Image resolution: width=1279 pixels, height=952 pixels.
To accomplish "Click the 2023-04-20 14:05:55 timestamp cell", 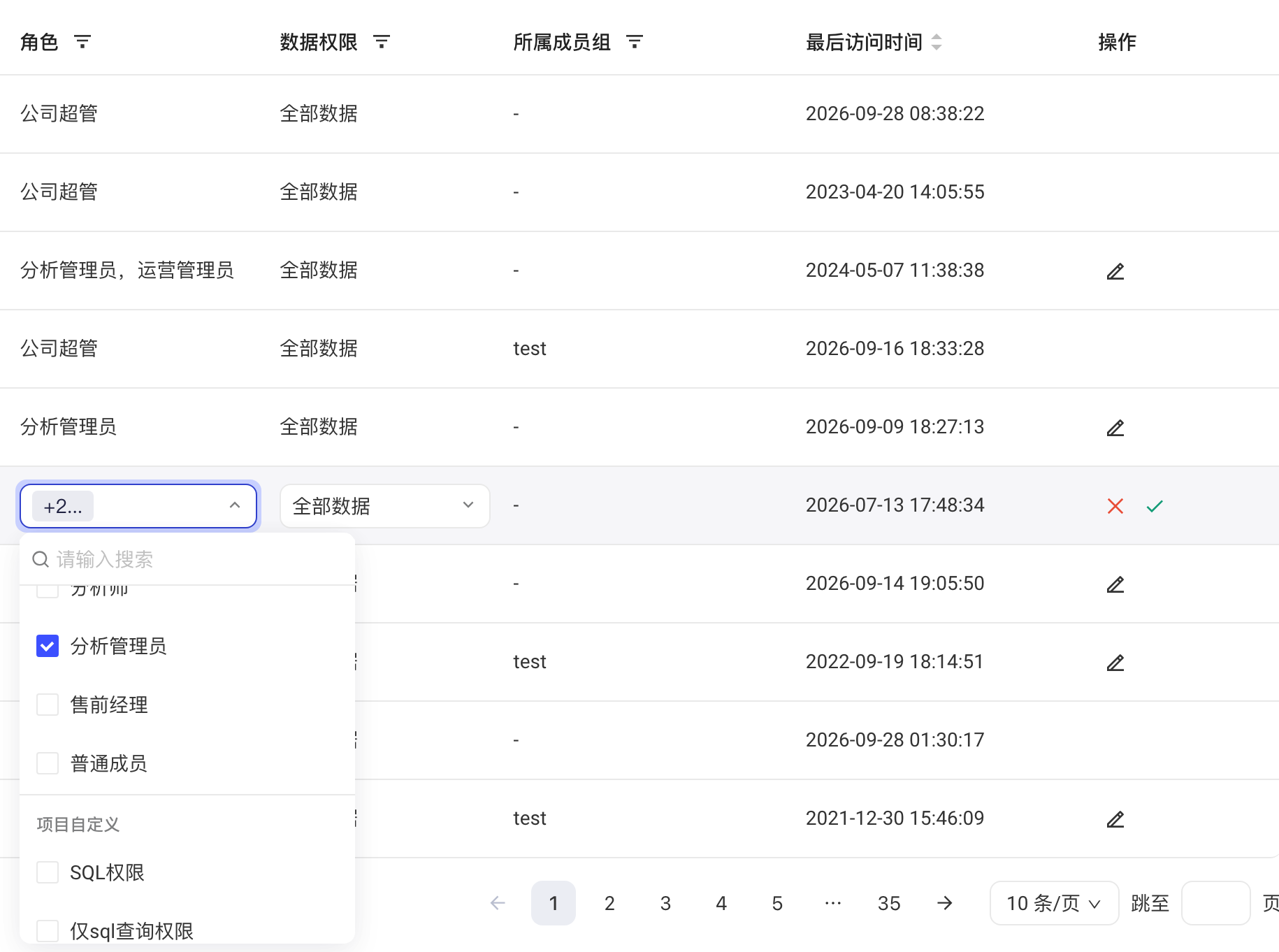I will [895, 192].
